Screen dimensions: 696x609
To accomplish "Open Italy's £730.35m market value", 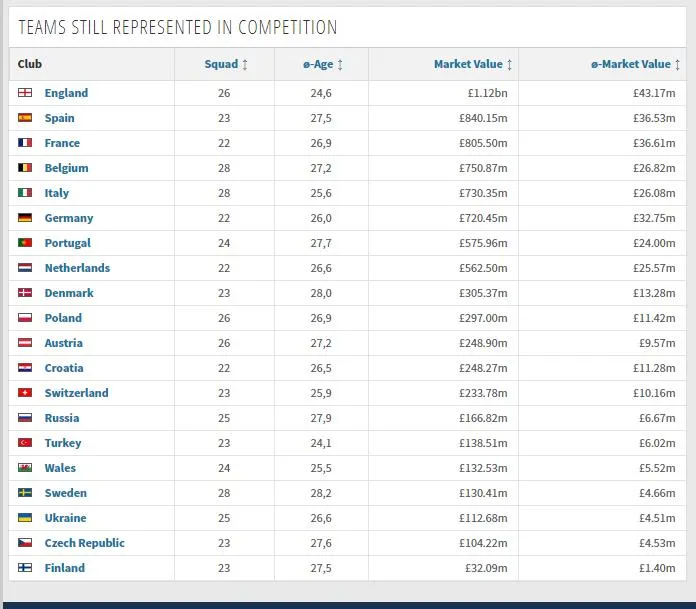I will [479, 193].
